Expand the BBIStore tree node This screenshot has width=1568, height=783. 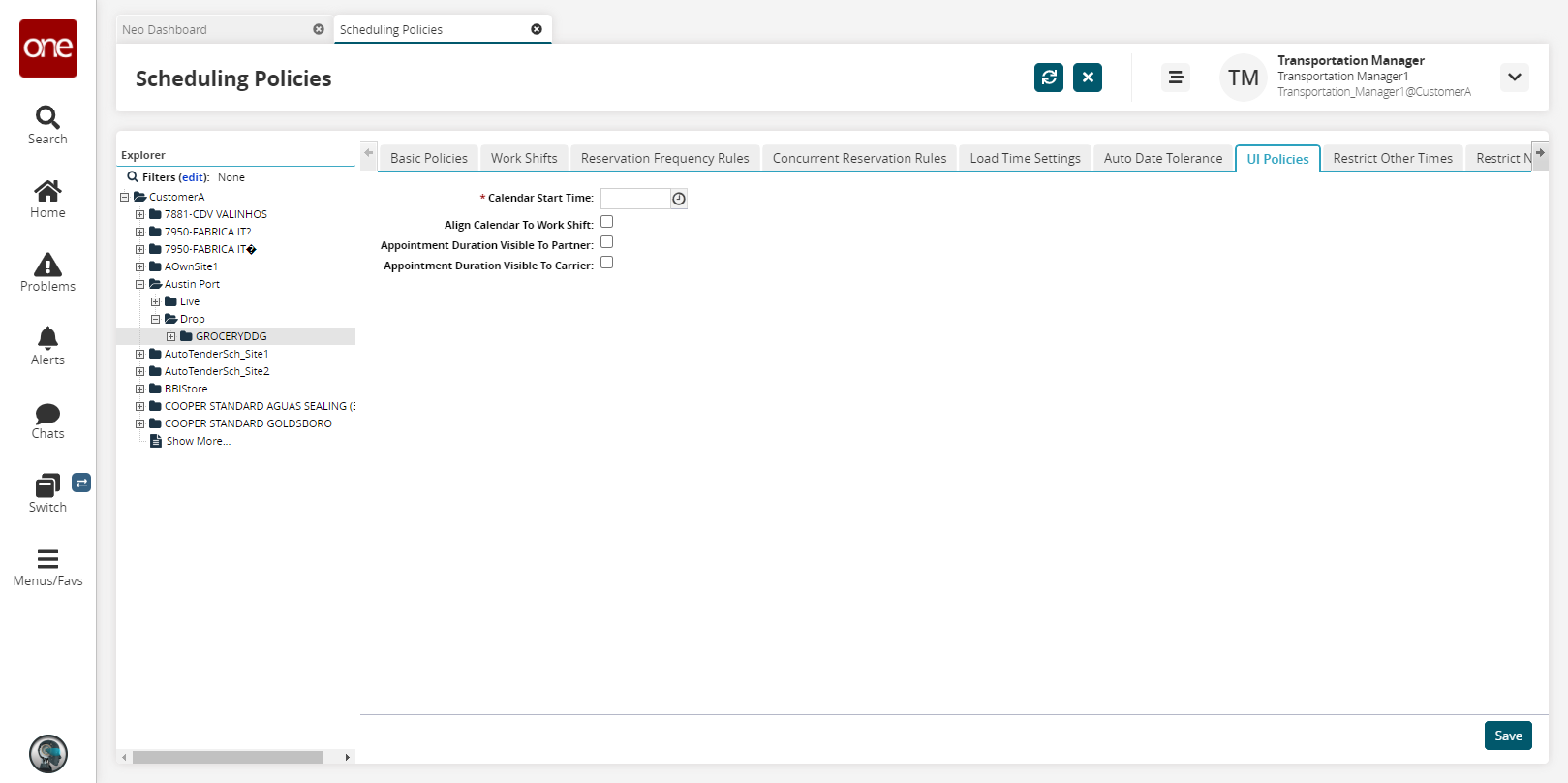(139, 389)
